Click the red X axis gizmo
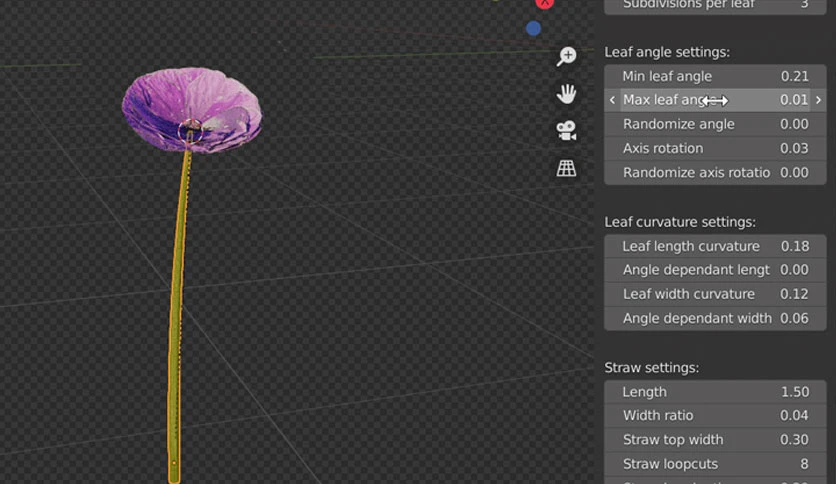 (544, 3)
